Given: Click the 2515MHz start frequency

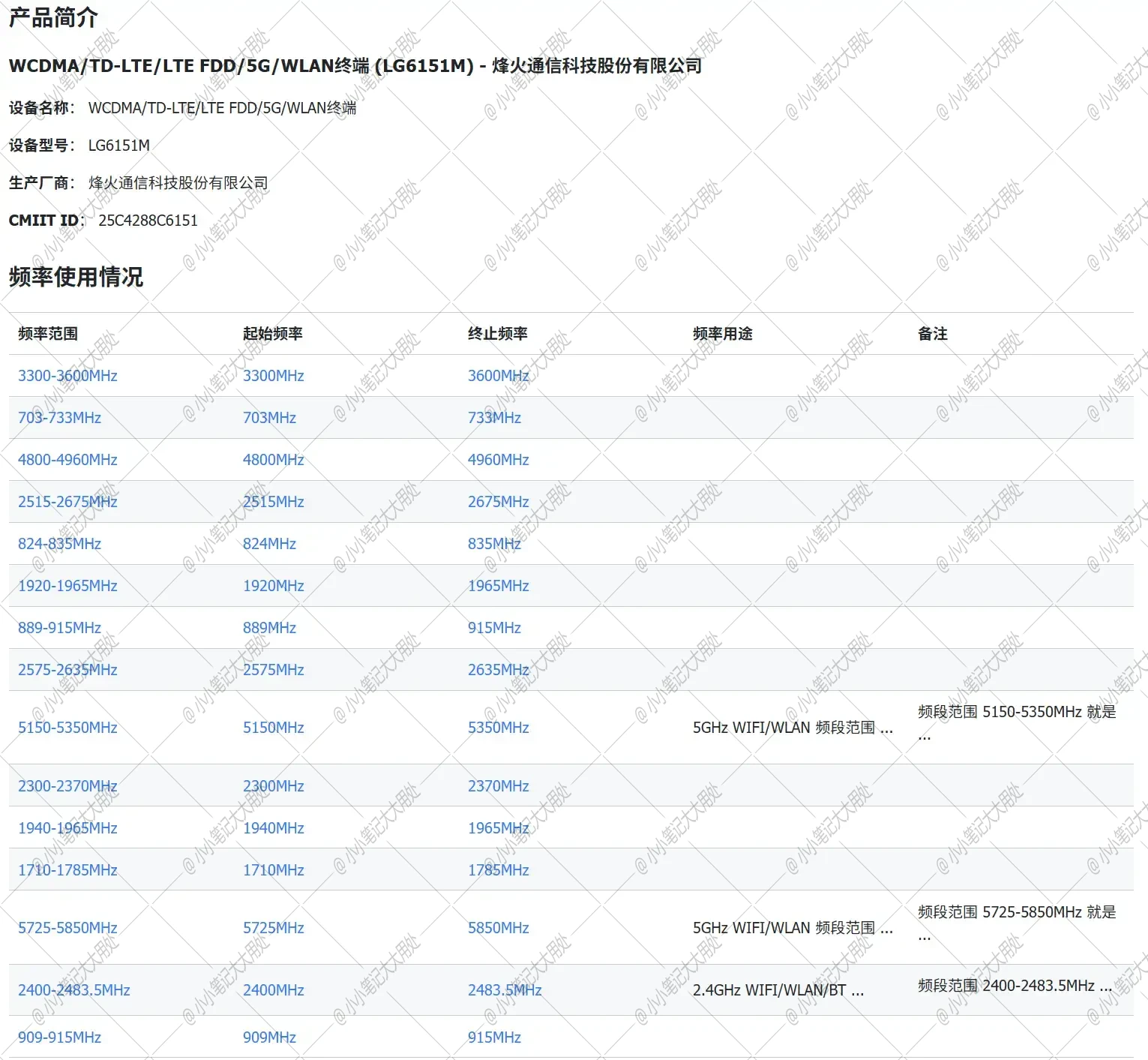Looking at the screenshot, I should coord(273,502).
